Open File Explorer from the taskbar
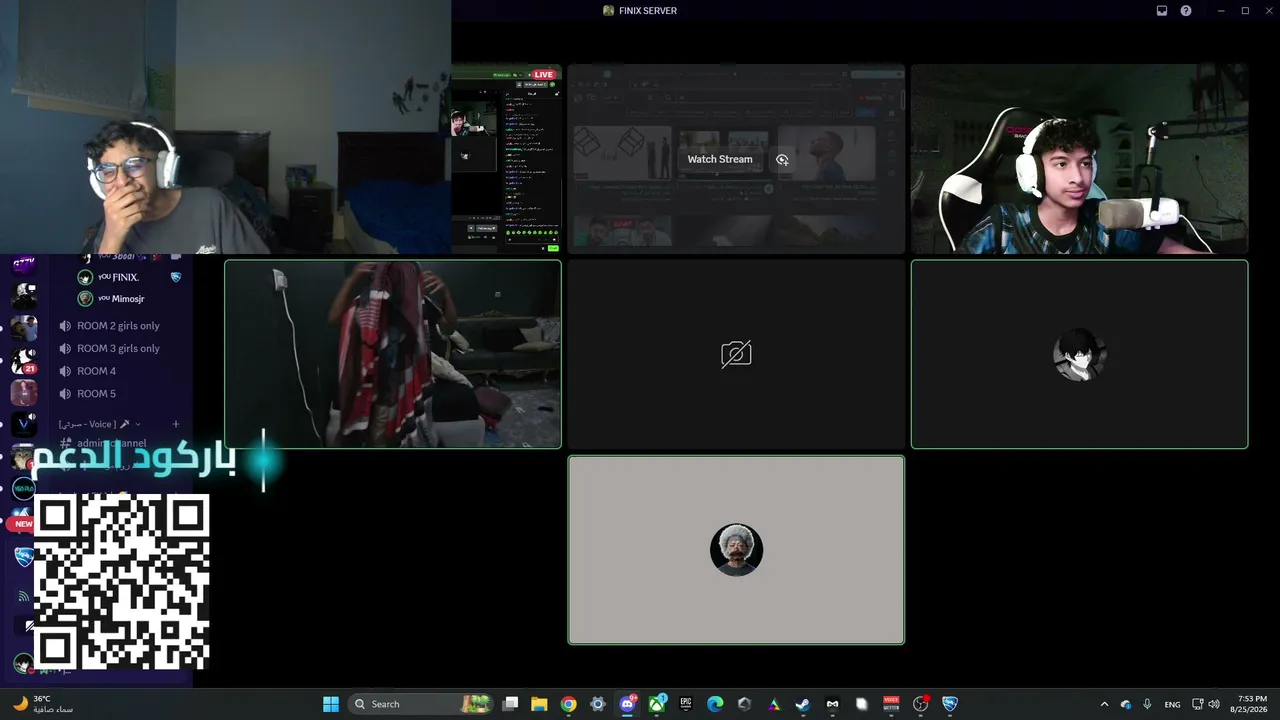Image resolution: width=1280 pixels, height=720 pixels. click(539, 704)
